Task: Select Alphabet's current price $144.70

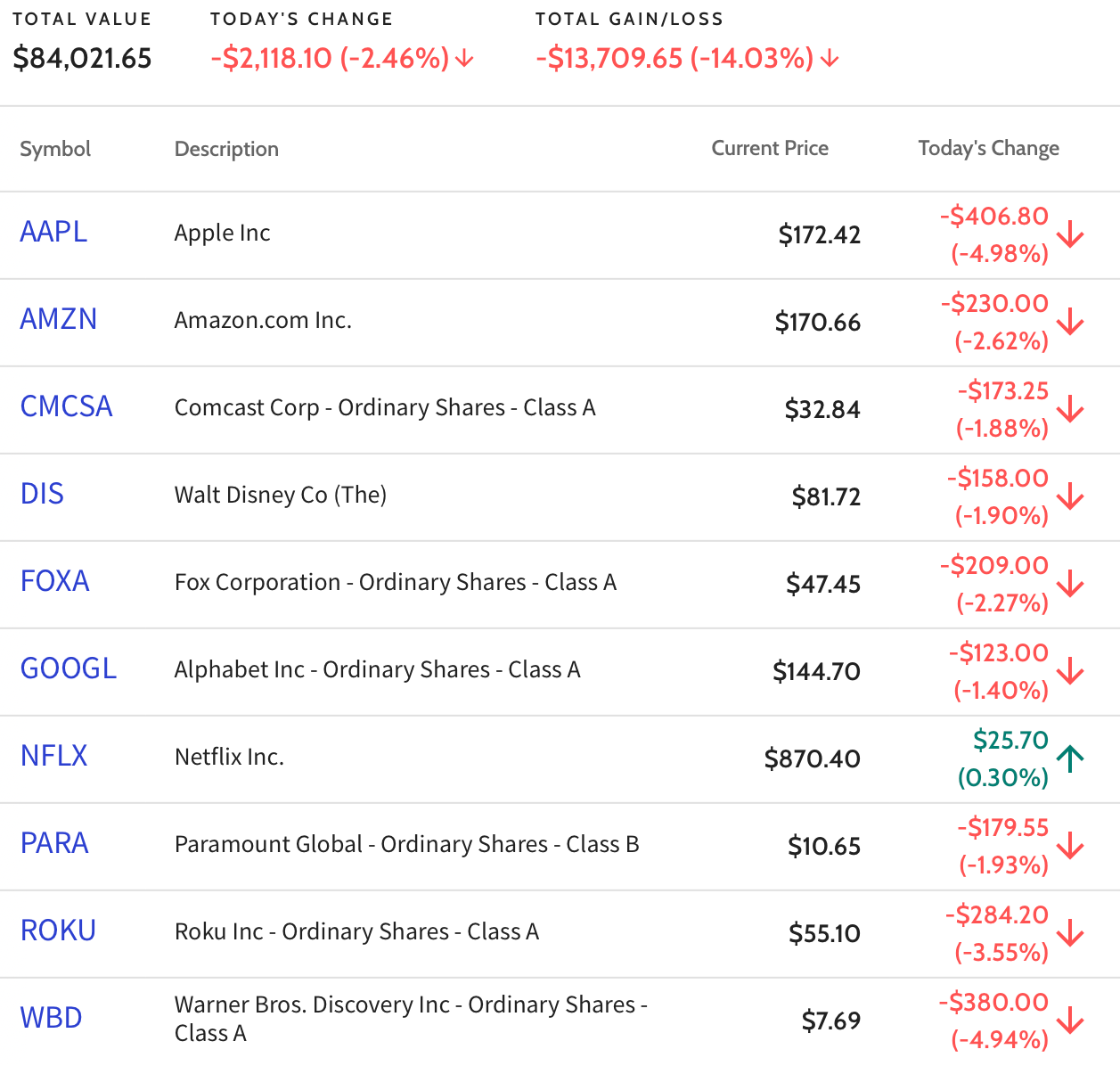Action: click(817, 671)
